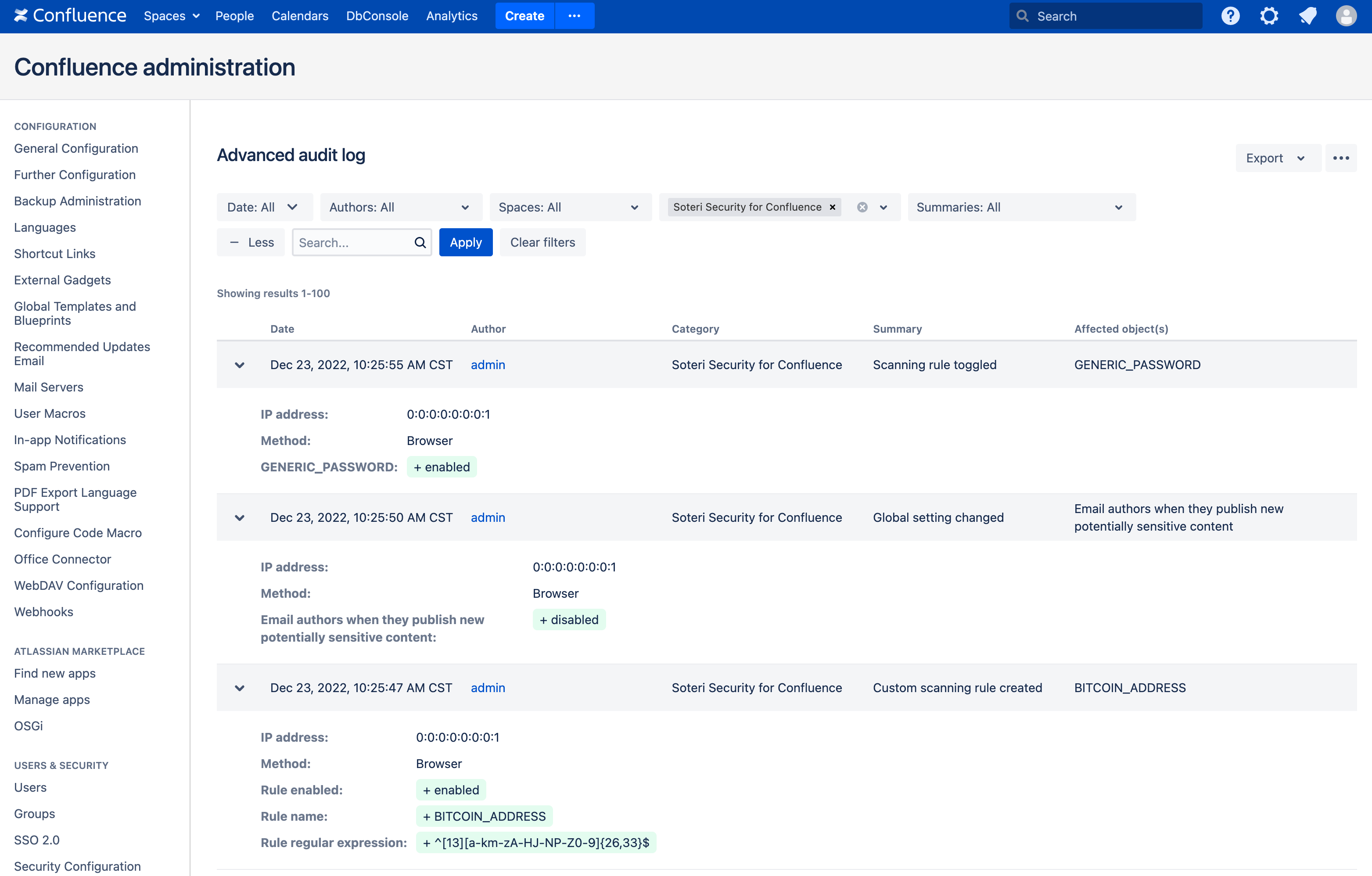Open the settings gear icon
This screenshot has height=876, width=1372.
point(1269,16)
